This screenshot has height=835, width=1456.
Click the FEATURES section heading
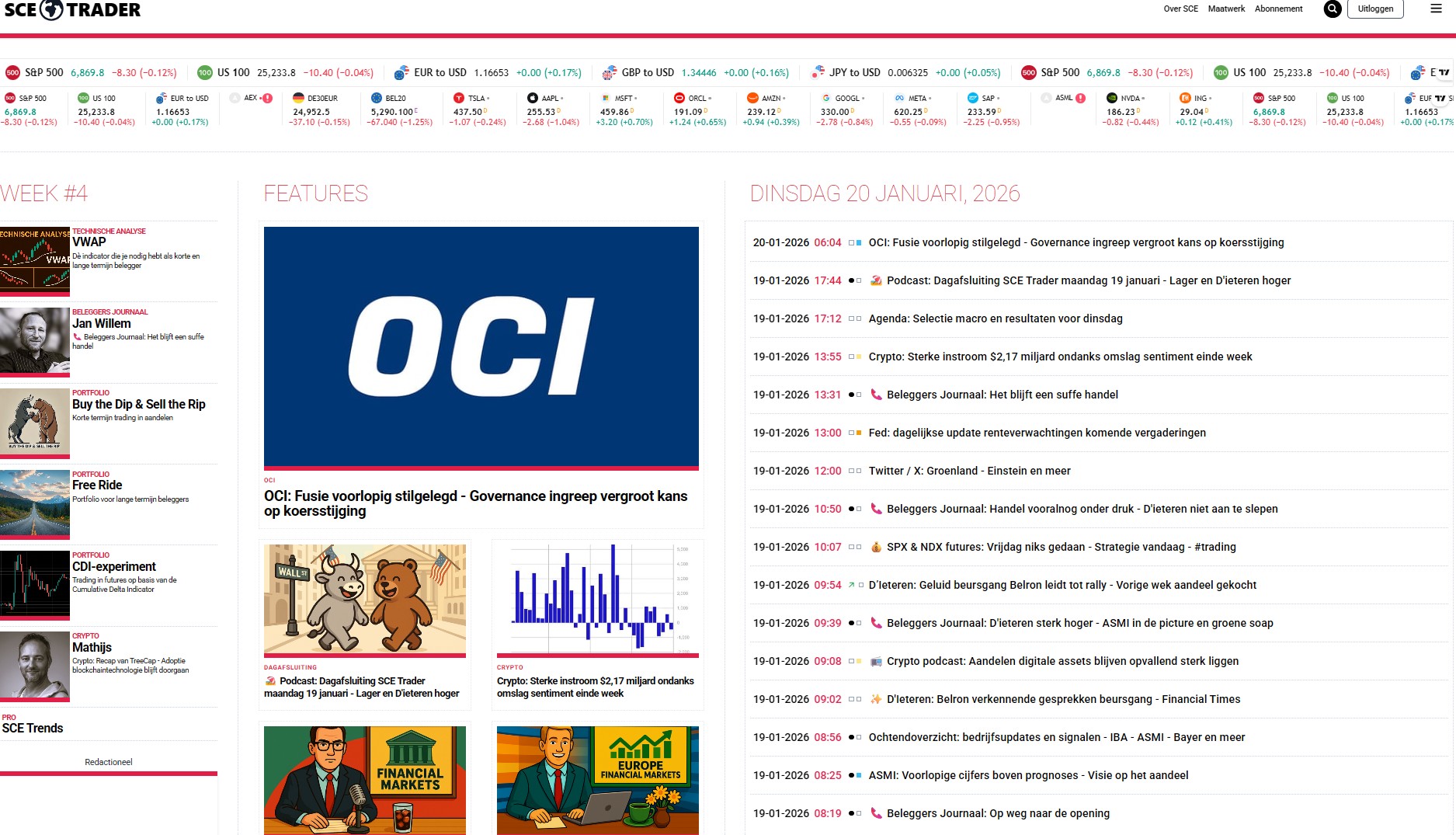click(316, 193)
